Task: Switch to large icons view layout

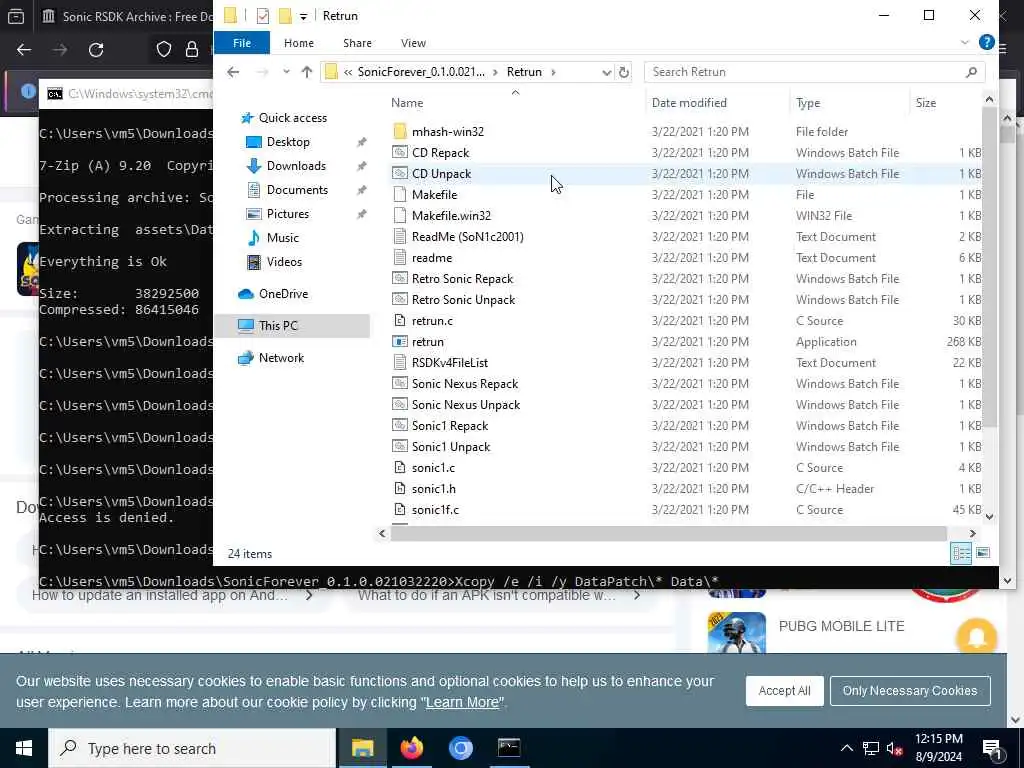Action: tap(982, 553)
